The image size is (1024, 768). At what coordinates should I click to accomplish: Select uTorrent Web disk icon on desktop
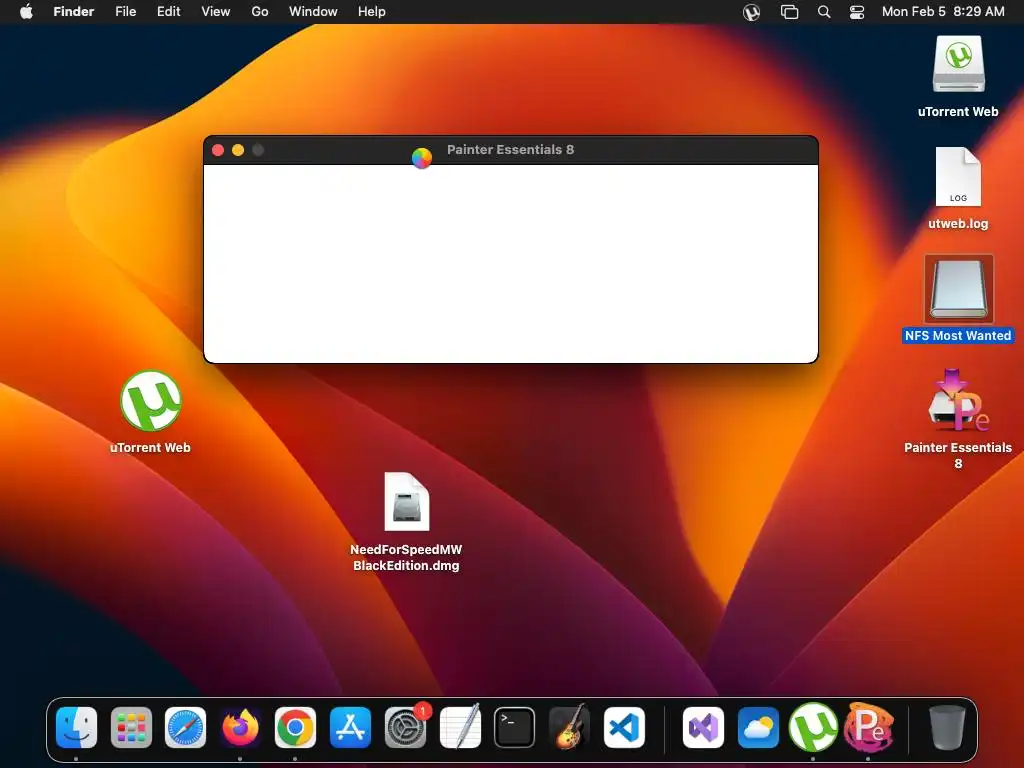pos(958,64)
